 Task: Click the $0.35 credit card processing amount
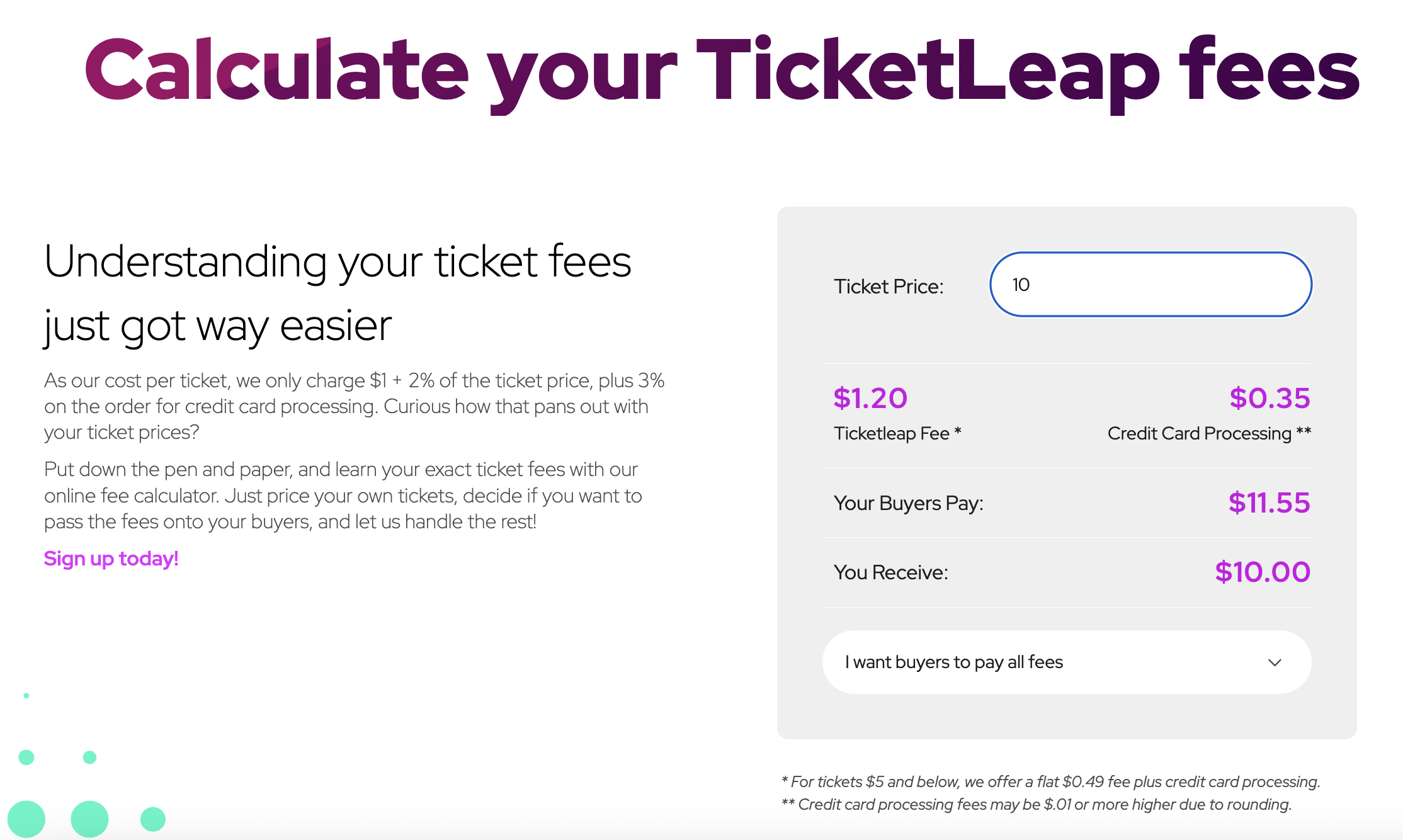pos(1270,398)
